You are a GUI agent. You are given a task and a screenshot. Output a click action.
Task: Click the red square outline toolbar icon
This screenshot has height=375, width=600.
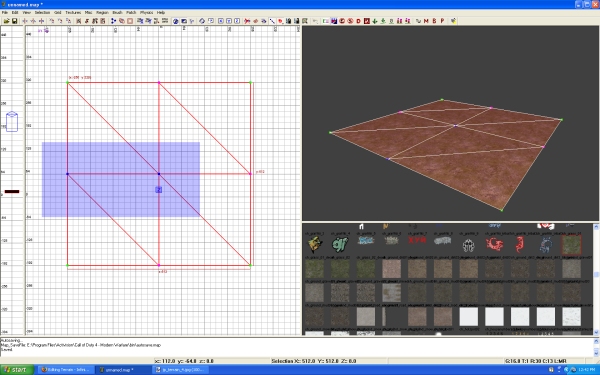click(130, 21)
